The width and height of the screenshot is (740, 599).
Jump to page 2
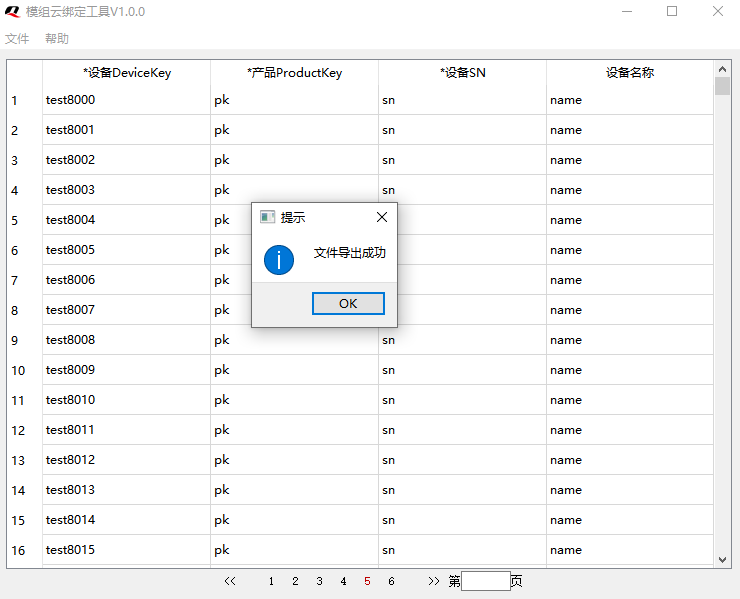pyautogui.click(x=295, y=581)
